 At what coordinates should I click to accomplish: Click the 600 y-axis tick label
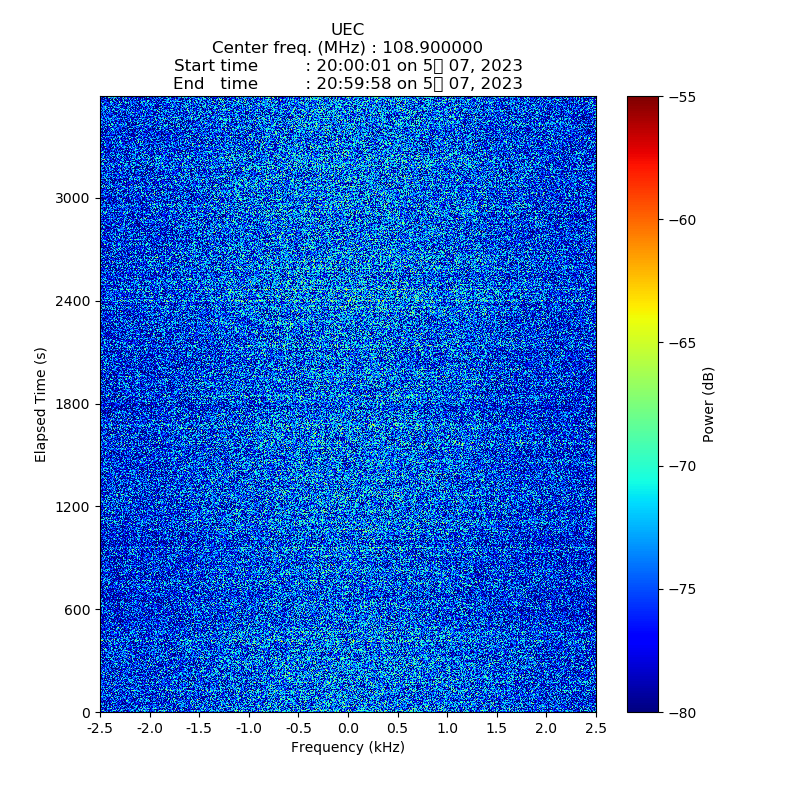tap(77, 610)
